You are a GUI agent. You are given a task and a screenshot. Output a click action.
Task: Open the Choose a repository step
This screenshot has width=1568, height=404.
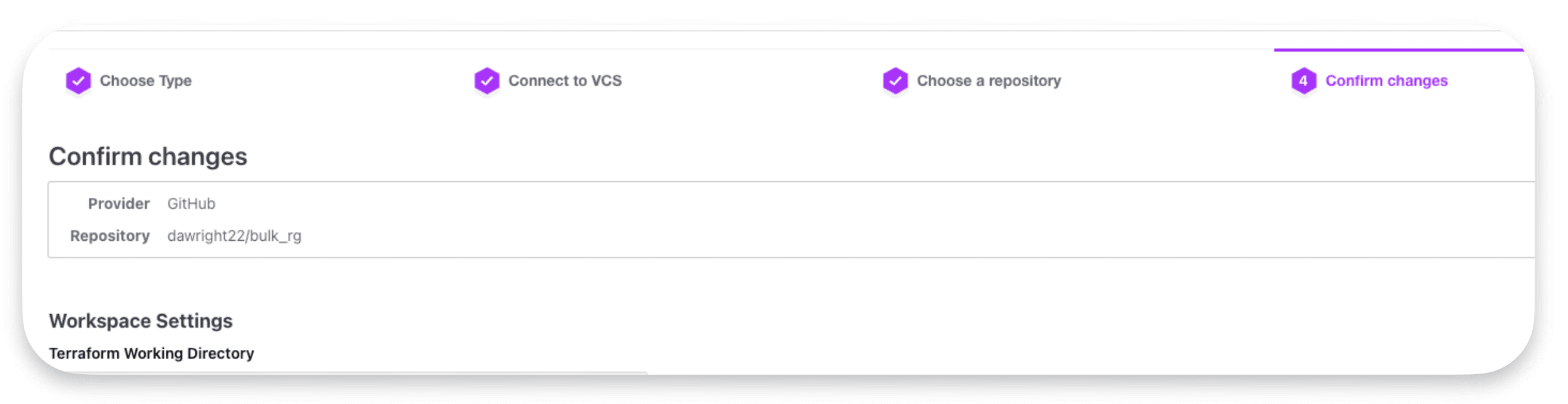click(988, 81)
